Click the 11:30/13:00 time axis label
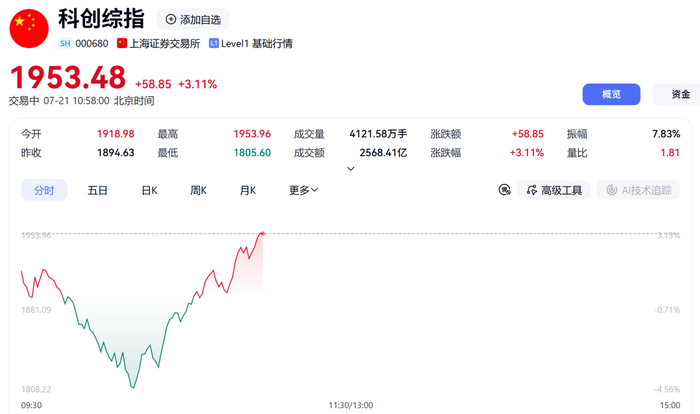700x414 pixels. tap(351, 405)
